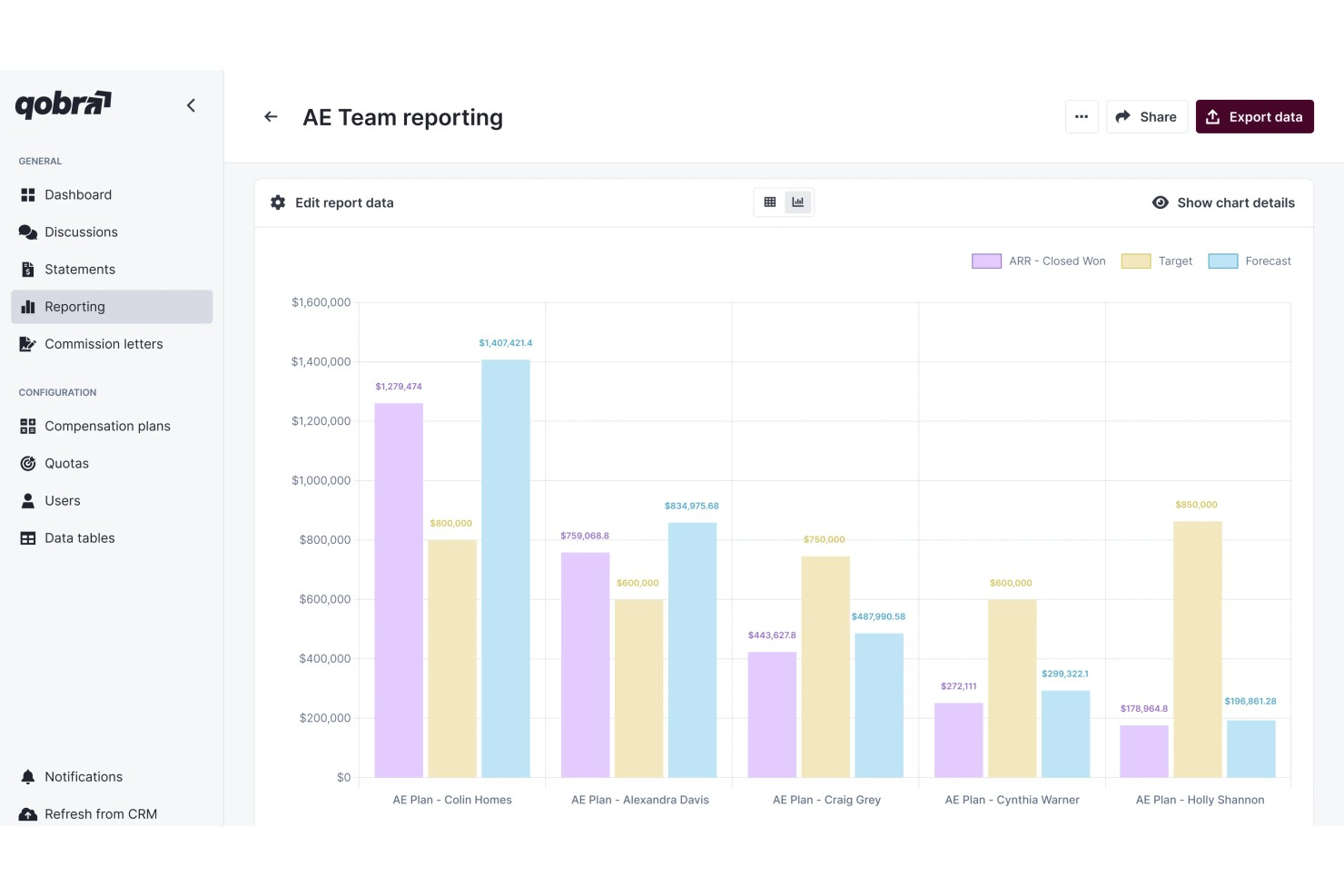Click the AE Plan - Cynthia Warner axis label
1344x896 pixels.
point(1013,800)
